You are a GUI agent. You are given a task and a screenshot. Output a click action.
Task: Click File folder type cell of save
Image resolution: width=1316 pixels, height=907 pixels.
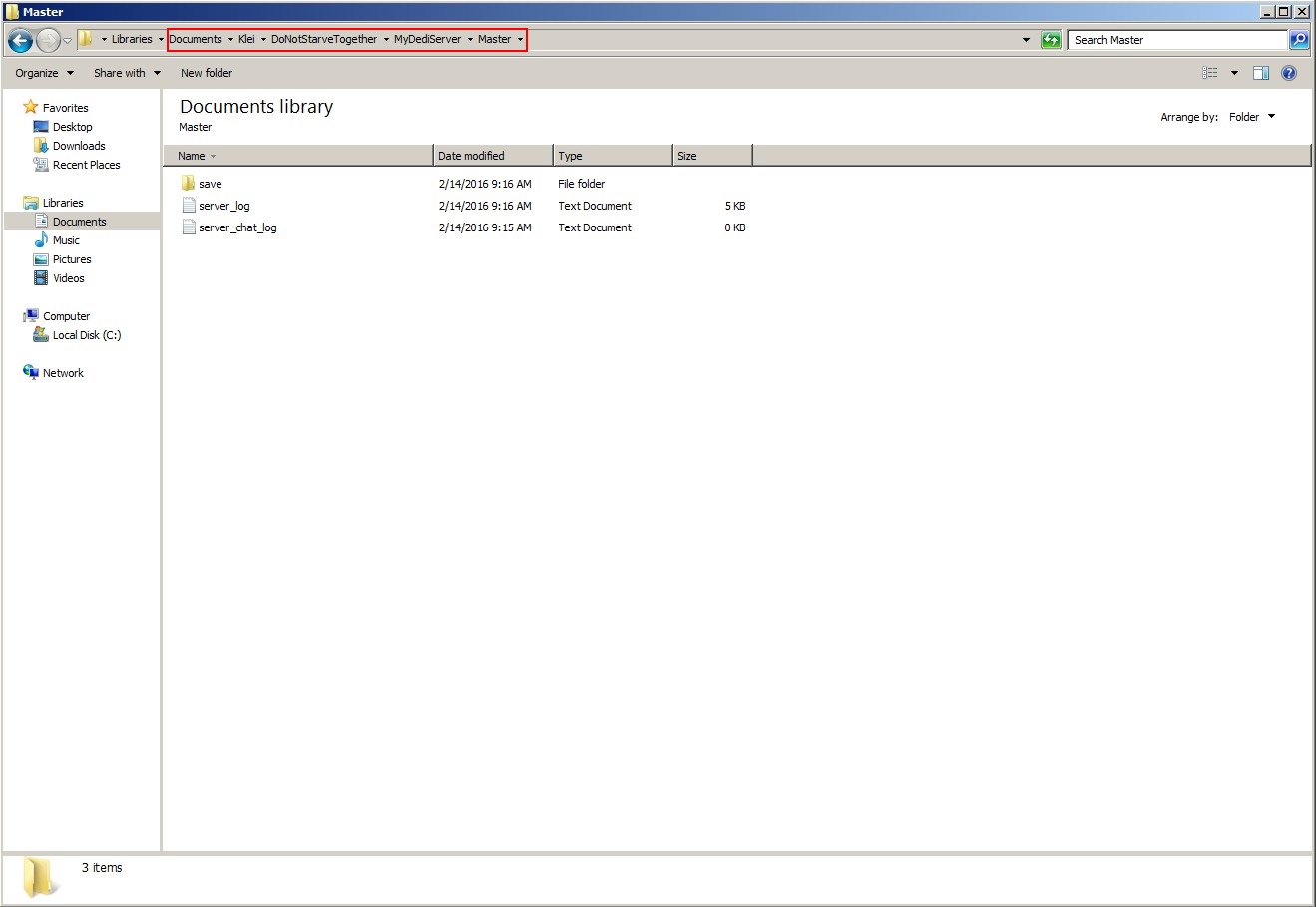coord(582,184)
